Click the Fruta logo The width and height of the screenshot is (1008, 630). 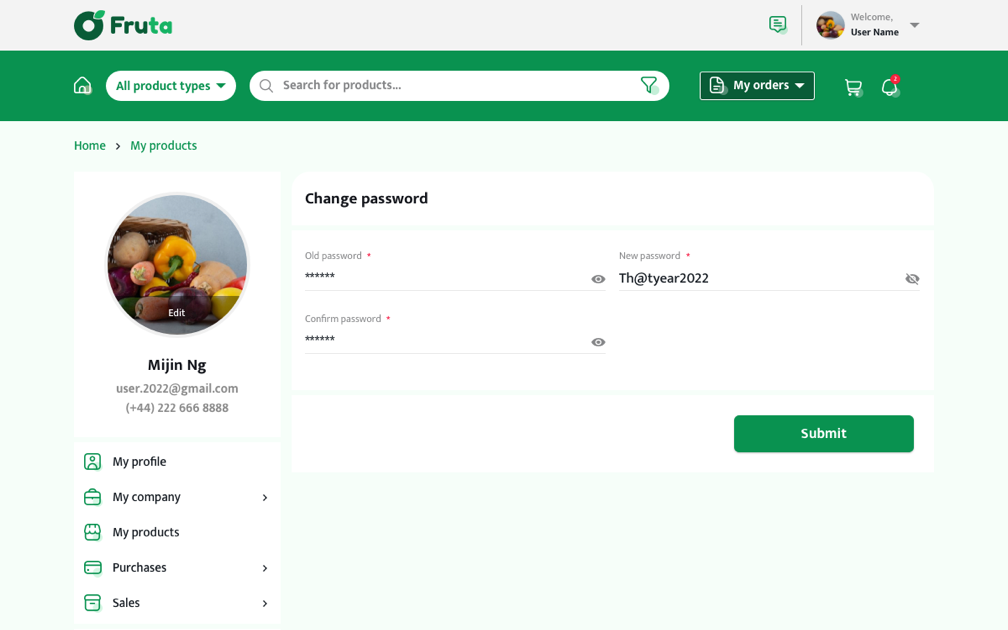[123, 25]
